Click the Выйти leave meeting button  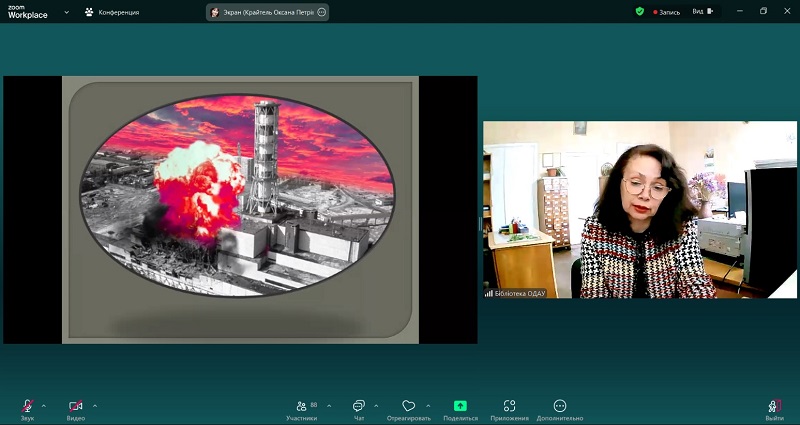774,407
